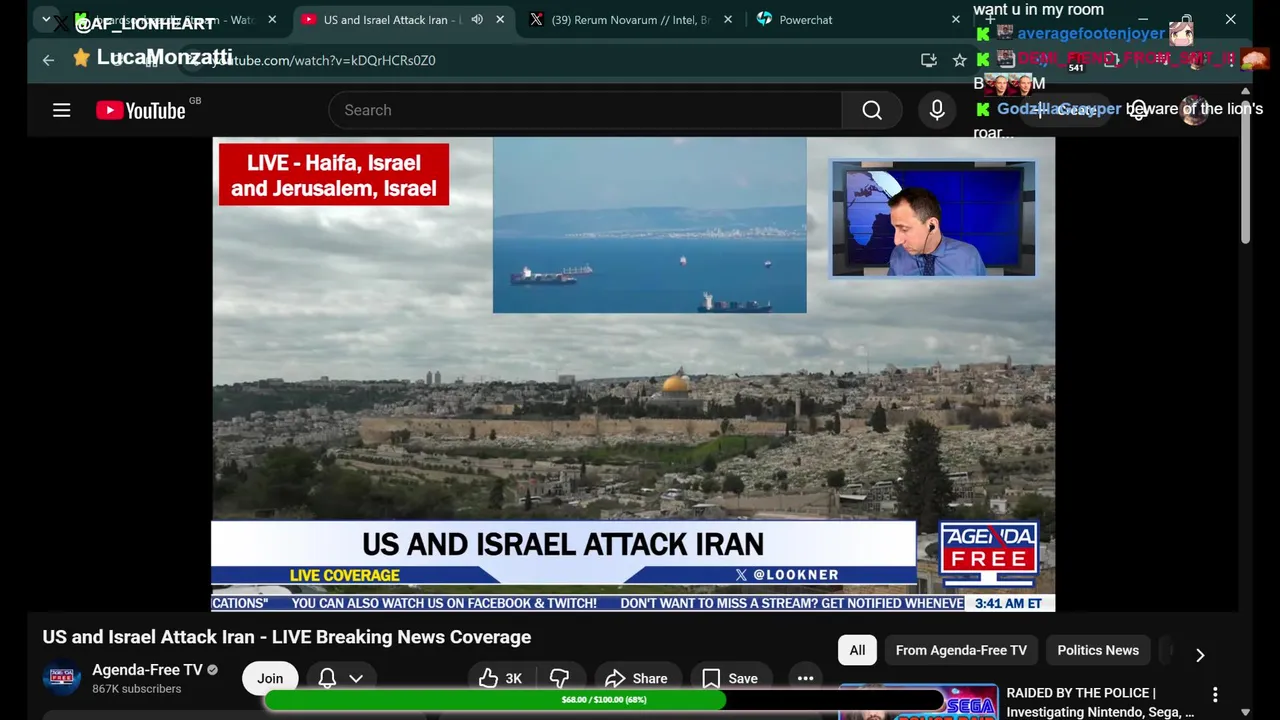Screen dimensions: 1280x720
Task: Select the youtube.com URL in address bar
Action: (325, 60)
